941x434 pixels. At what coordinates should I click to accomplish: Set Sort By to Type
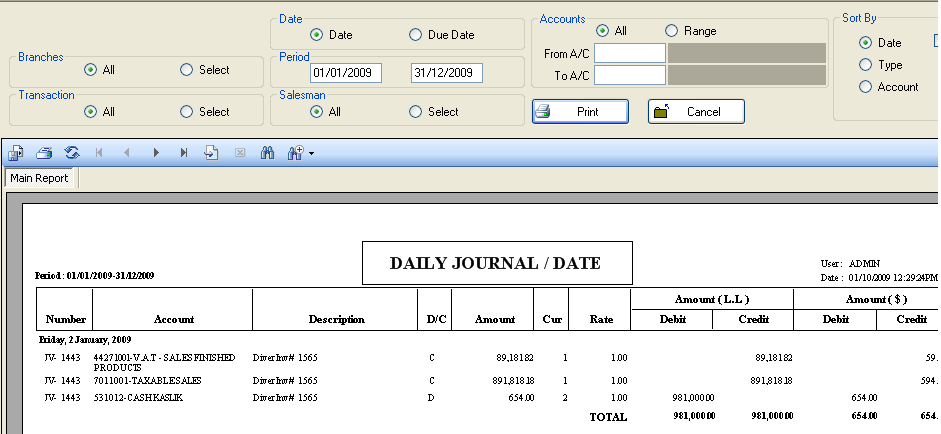(865, 65)
